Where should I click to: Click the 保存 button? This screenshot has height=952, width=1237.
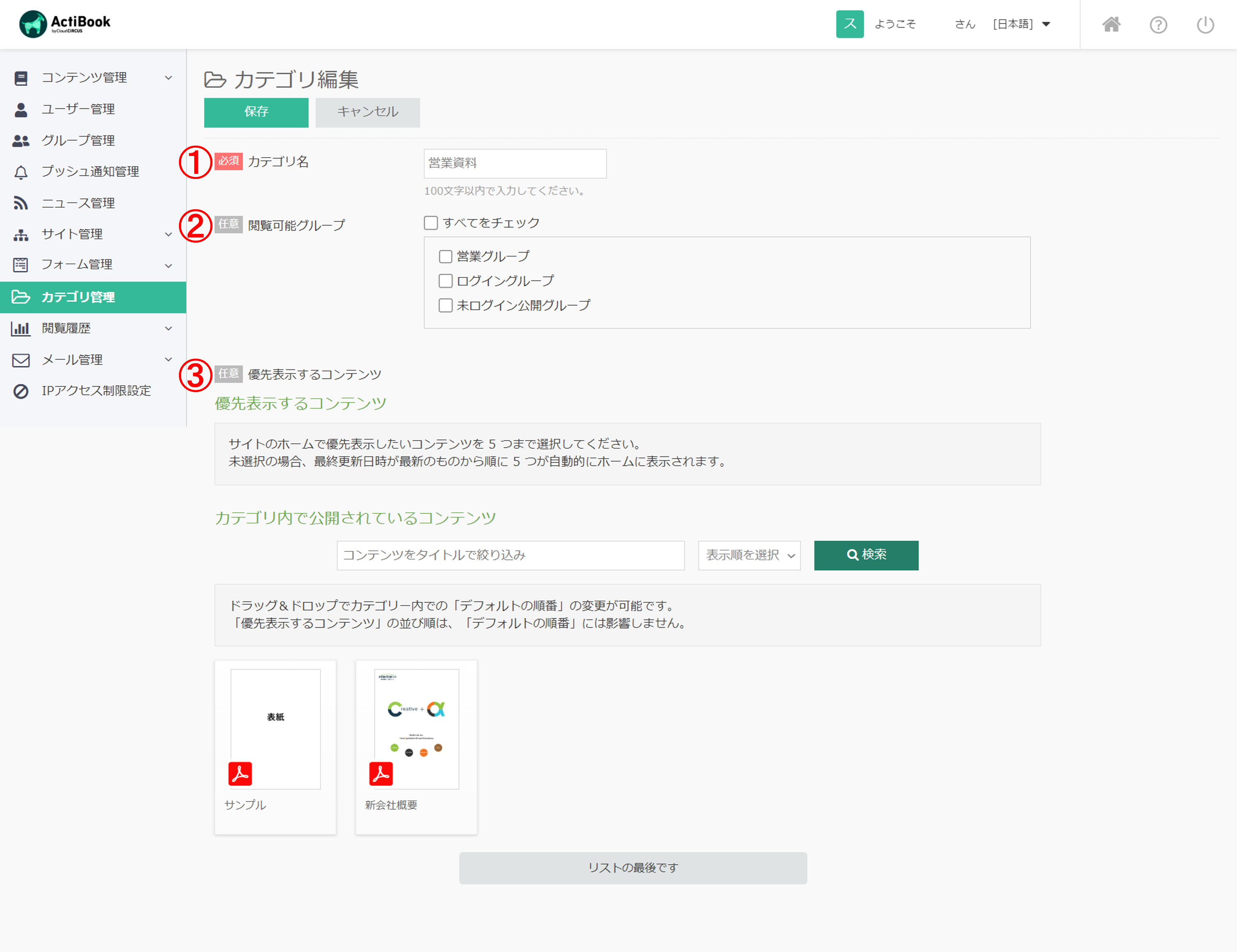[256, 112]
